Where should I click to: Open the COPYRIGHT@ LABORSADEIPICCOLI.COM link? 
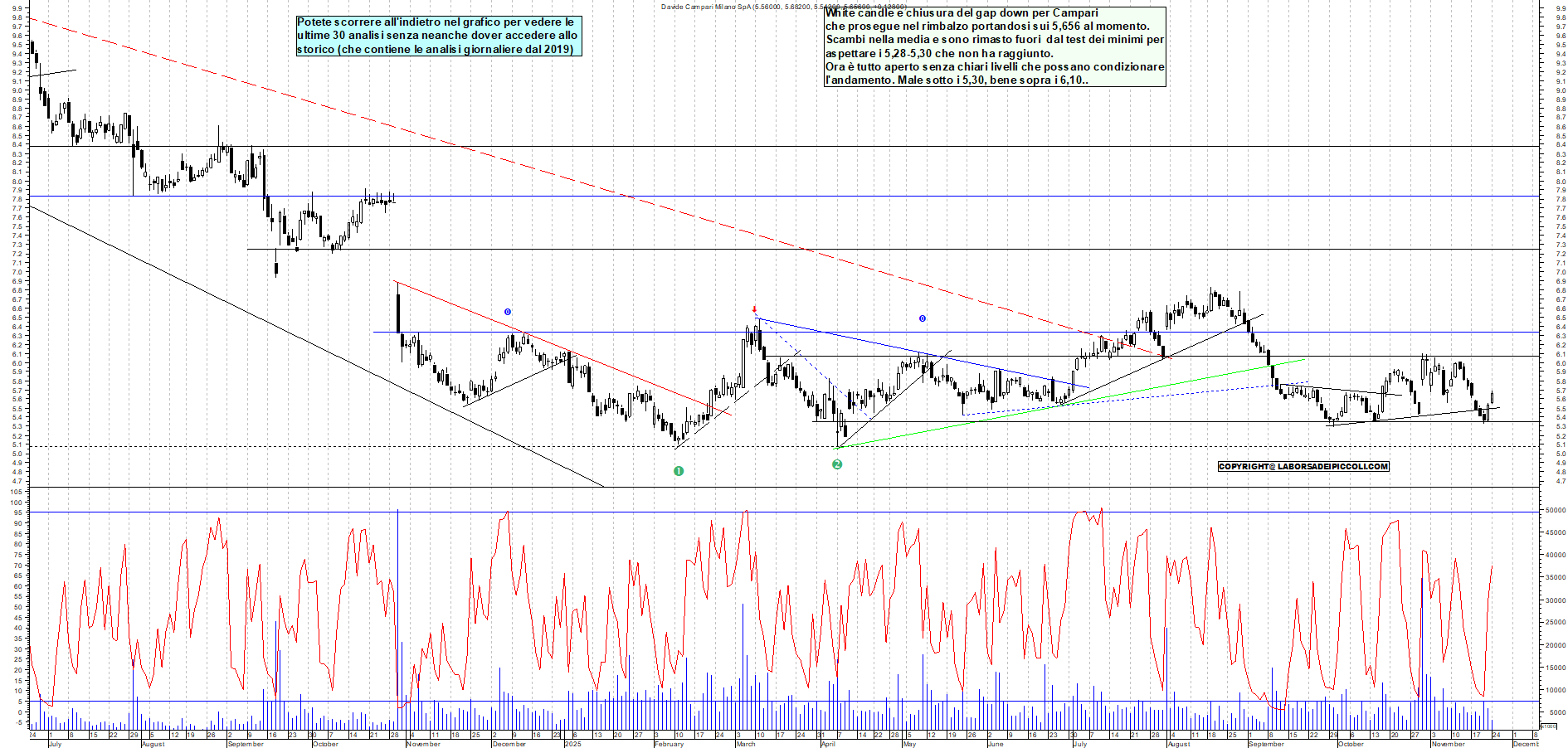pos(1303,467)
